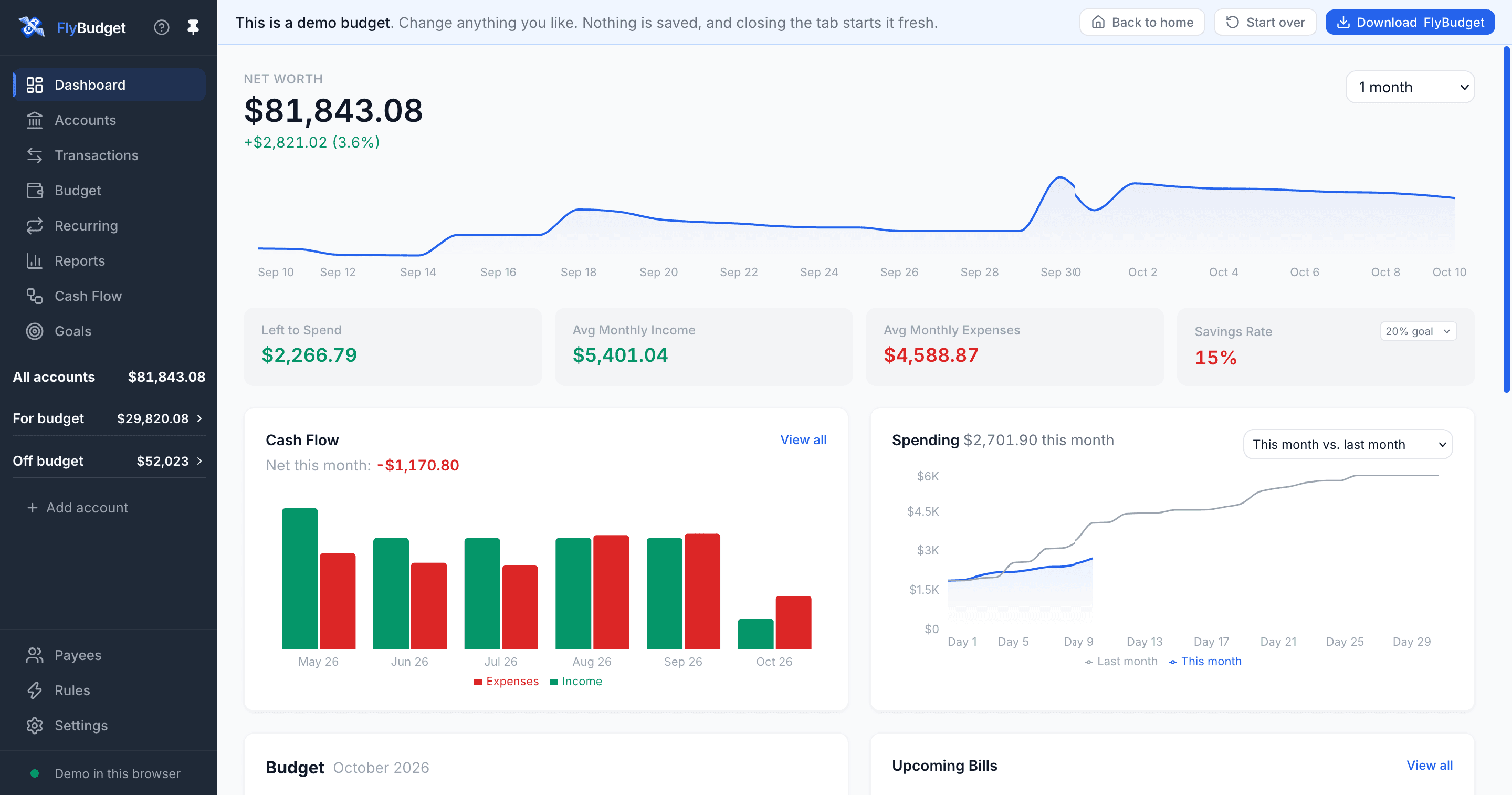Click the Reports bar chart icon
Image resolution: width=1512 pixels, height=796 pixels.
click(35, 261)
